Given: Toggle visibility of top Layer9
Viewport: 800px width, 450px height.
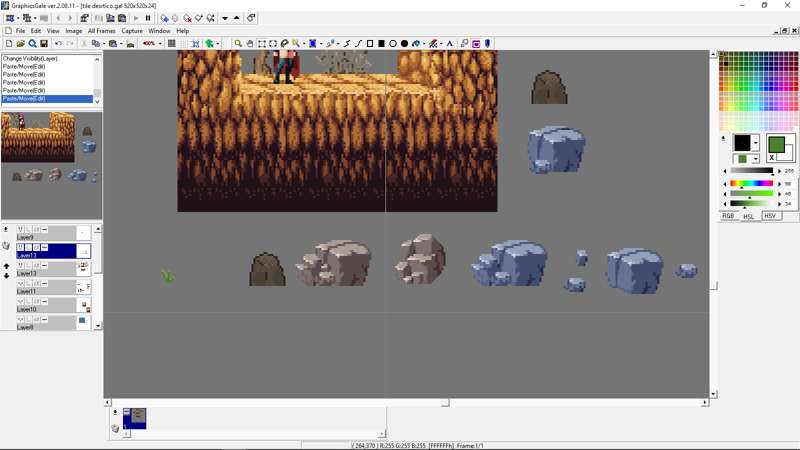Looking at the screenshot, I should [20, 230].
